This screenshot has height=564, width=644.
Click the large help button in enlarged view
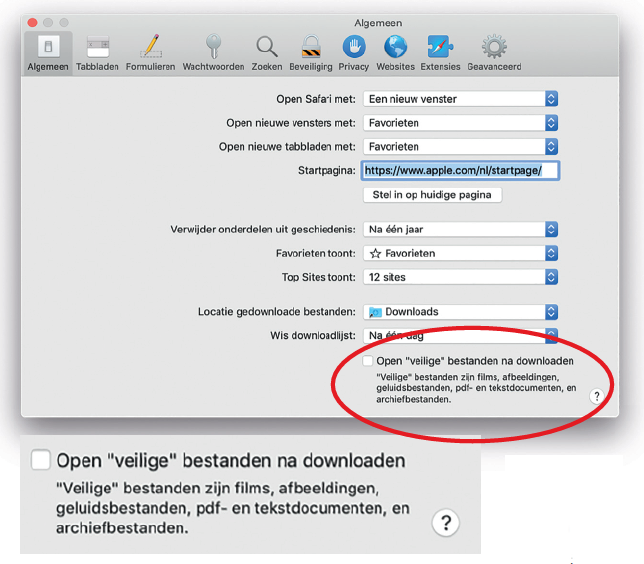(446, 523)
